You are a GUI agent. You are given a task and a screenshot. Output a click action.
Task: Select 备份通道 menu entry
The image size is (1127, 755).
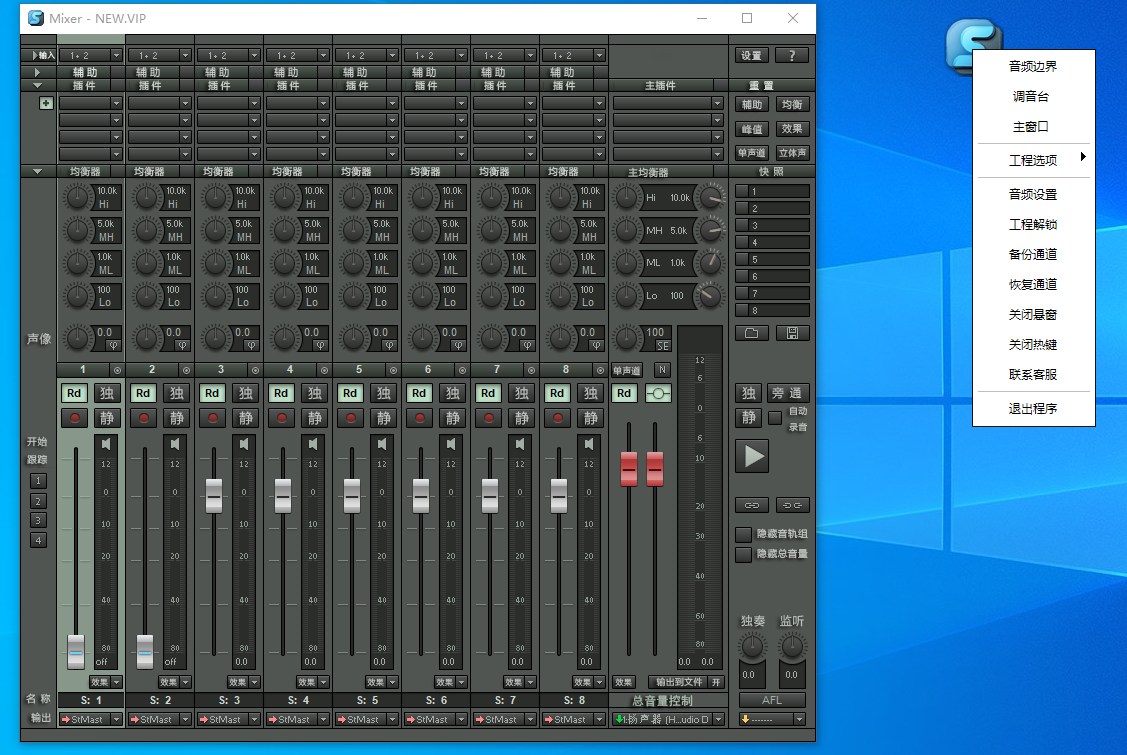(x=1033, y=255)
